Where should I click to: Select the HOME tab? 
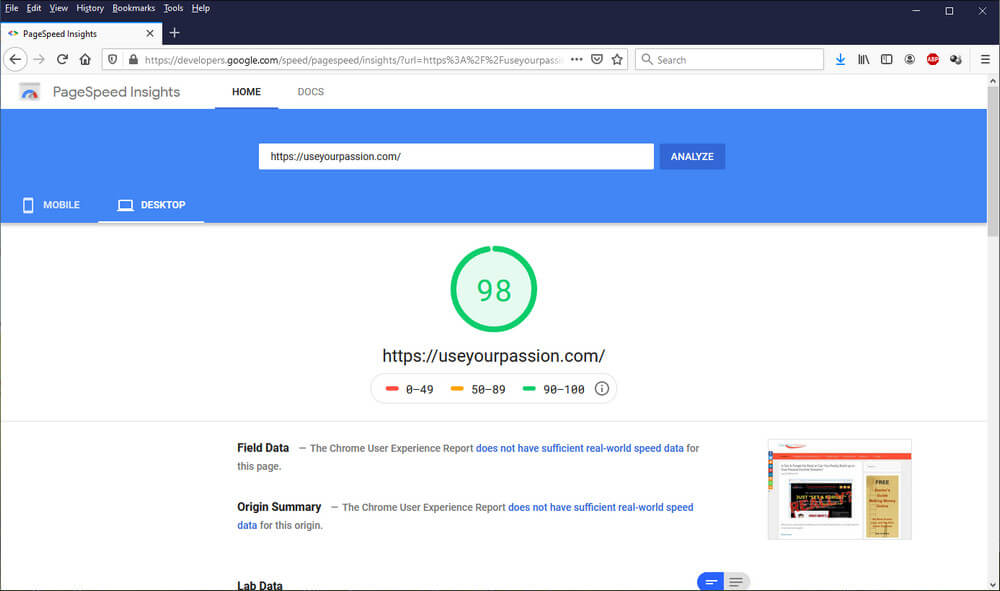(x=246, y=92)
